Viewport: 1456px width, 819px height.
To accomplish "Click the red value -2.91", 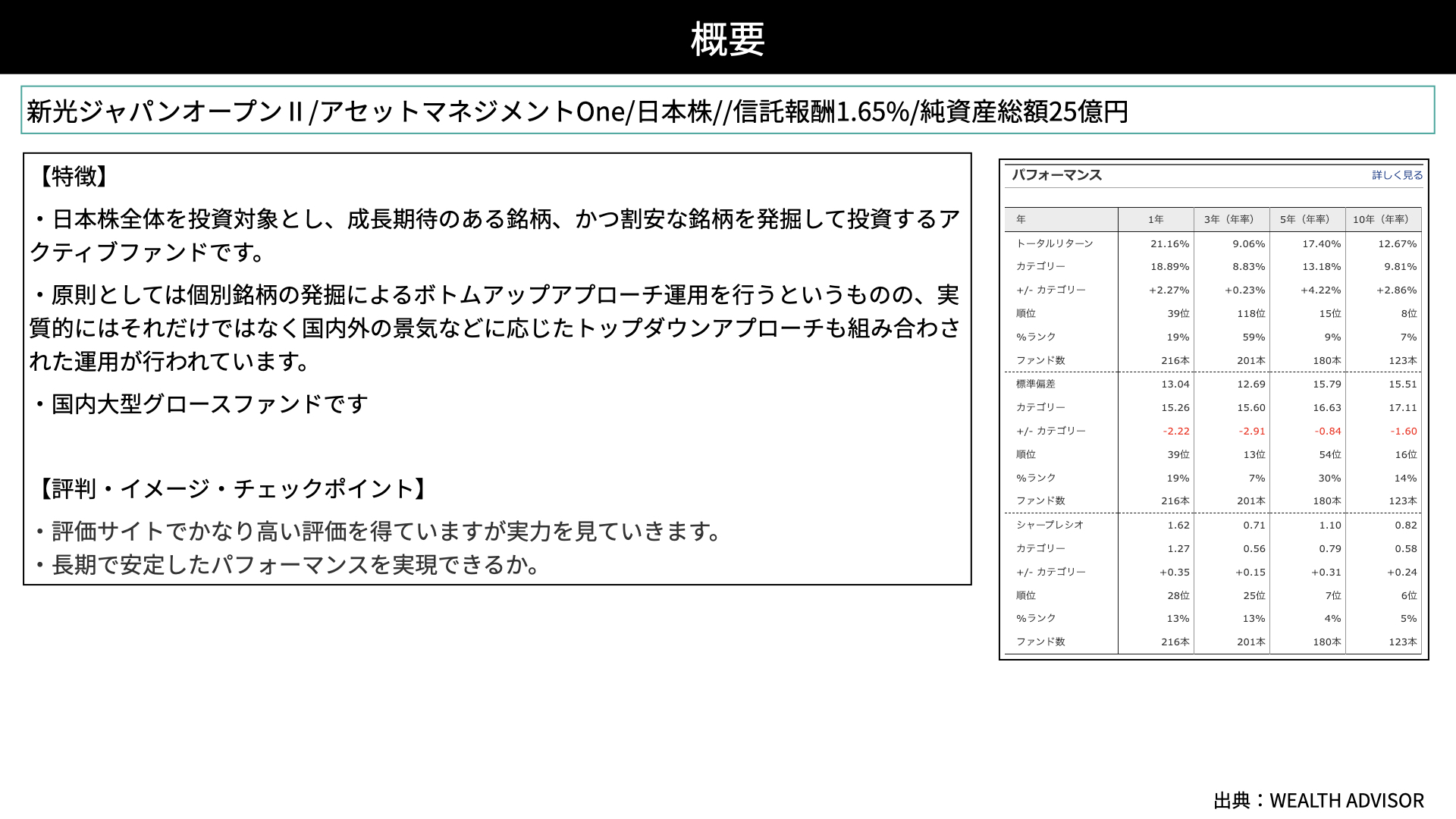I will tap(1252, 431).
